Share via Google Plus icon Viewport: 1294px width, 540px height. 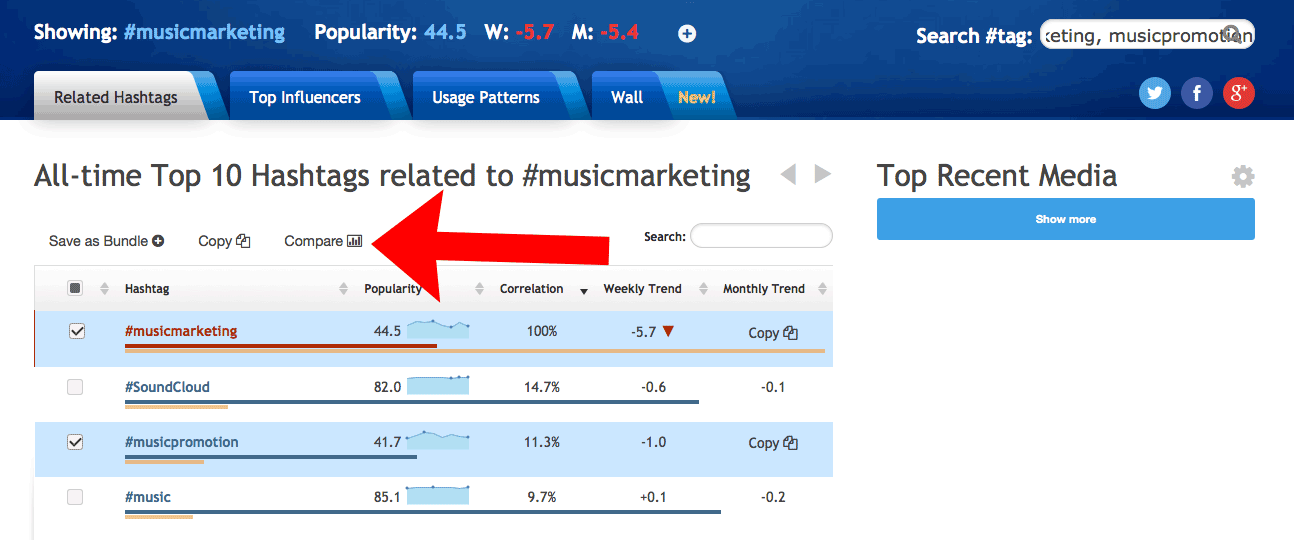click(1238, 94)
